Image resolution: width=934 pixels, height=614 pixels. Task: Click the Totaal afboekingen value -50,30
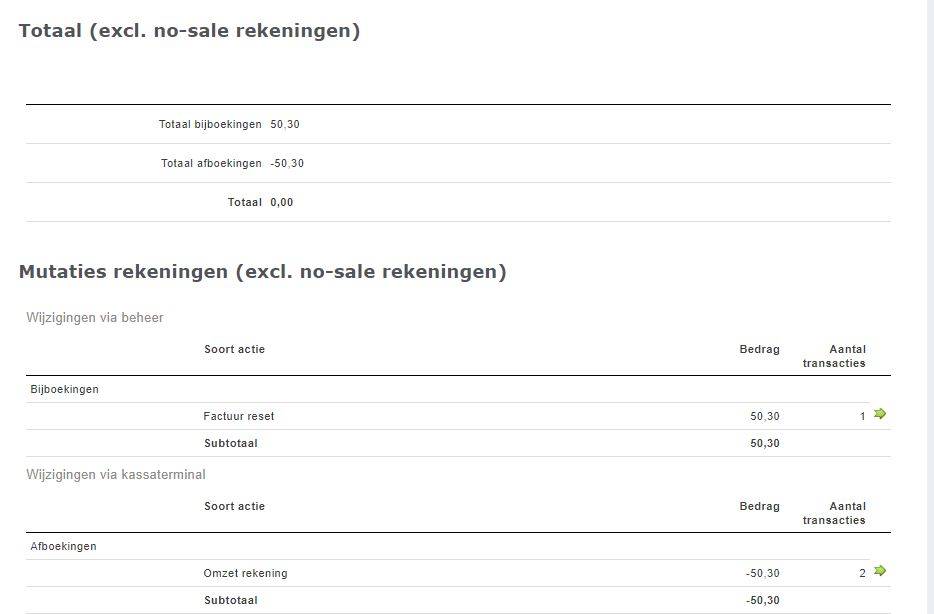287,163
